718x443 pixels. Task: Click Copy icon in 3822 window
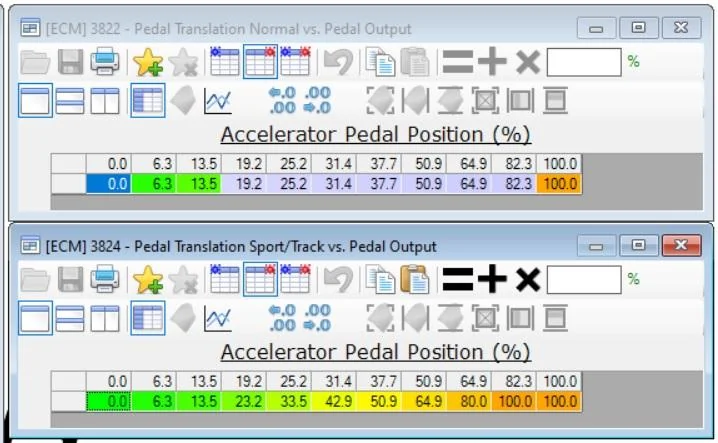coord(380,62)
